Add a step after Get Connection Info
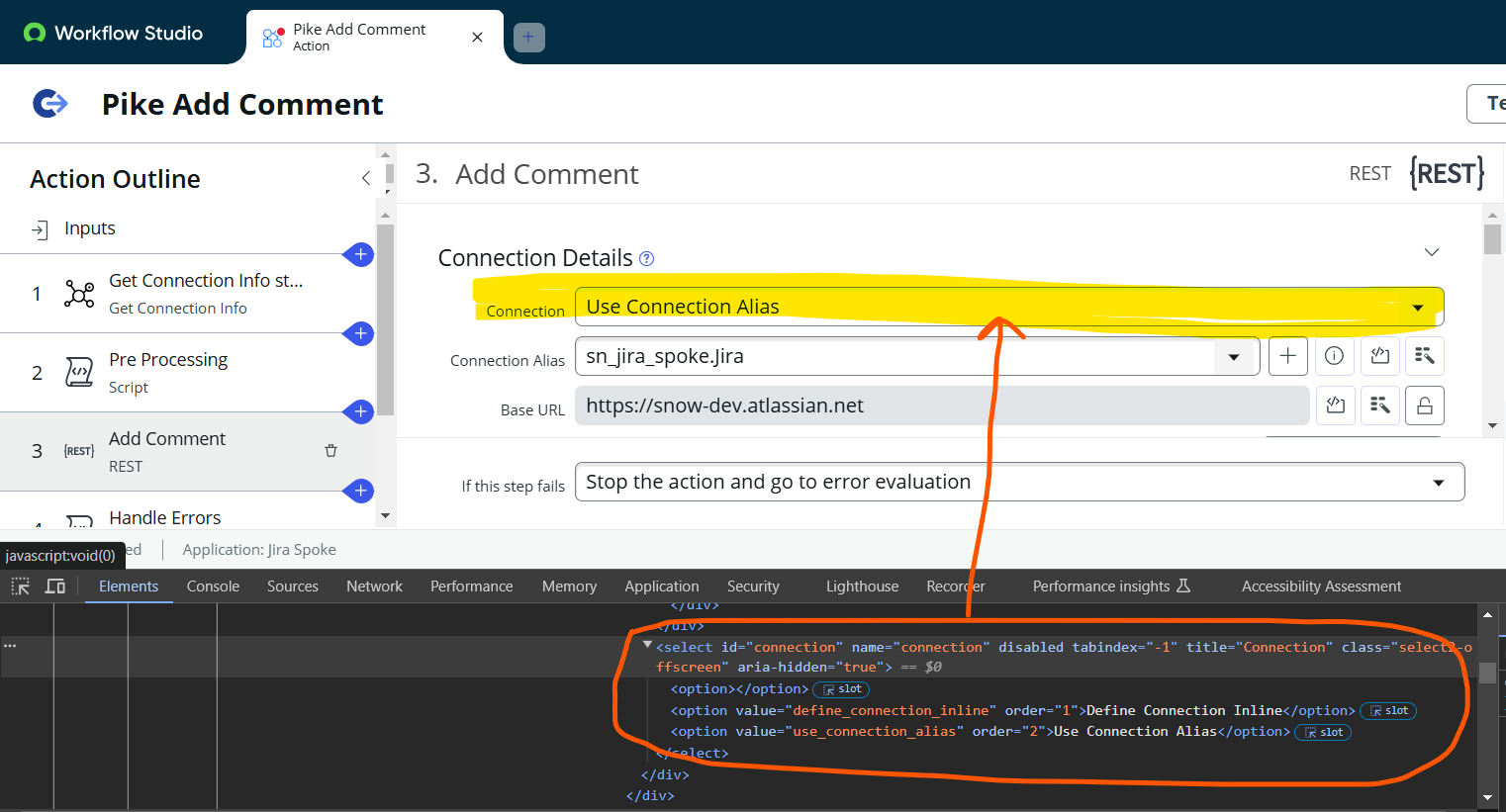 (360, 333)
